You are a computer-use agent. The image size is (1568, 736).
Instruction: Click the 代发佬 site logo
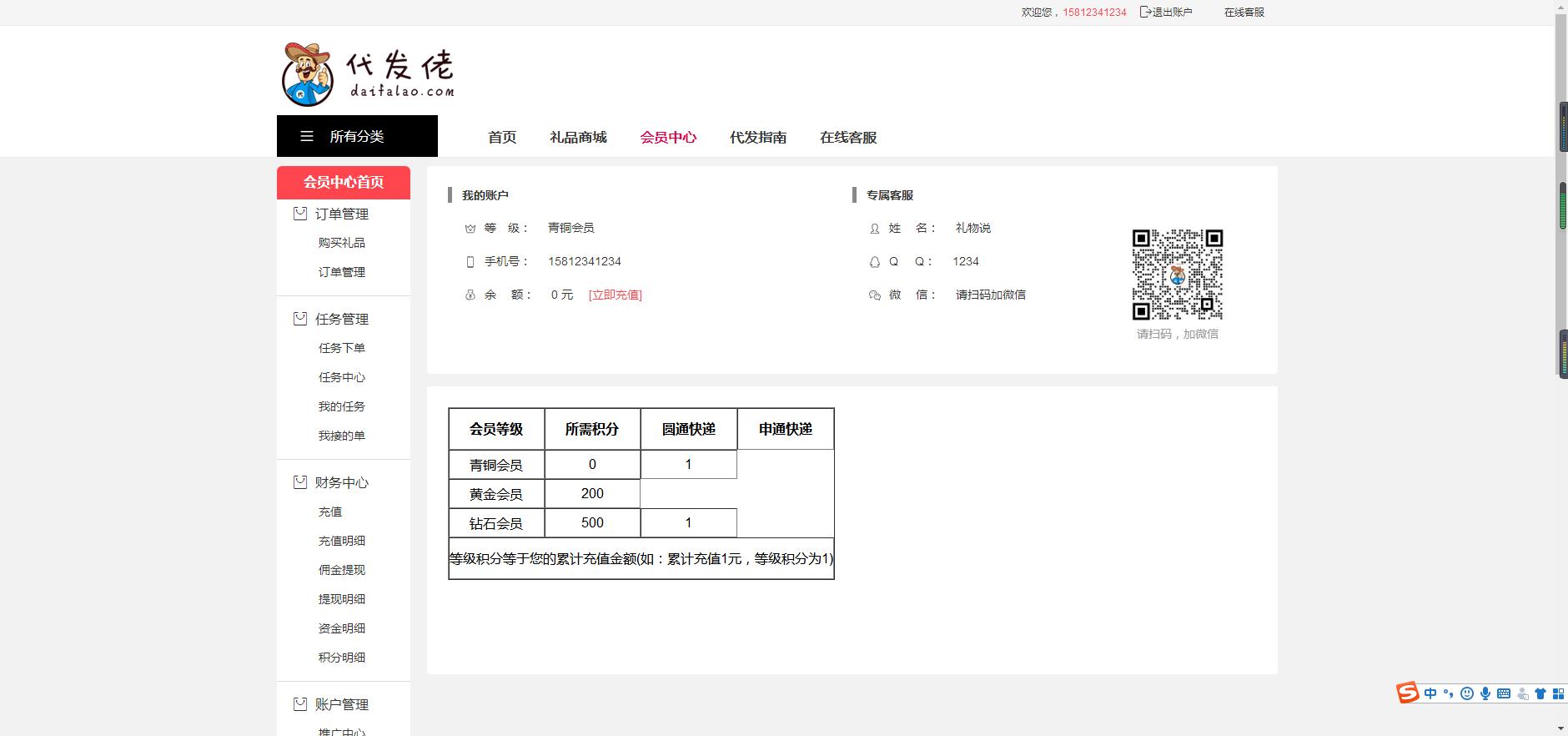[x=369, y=74]
